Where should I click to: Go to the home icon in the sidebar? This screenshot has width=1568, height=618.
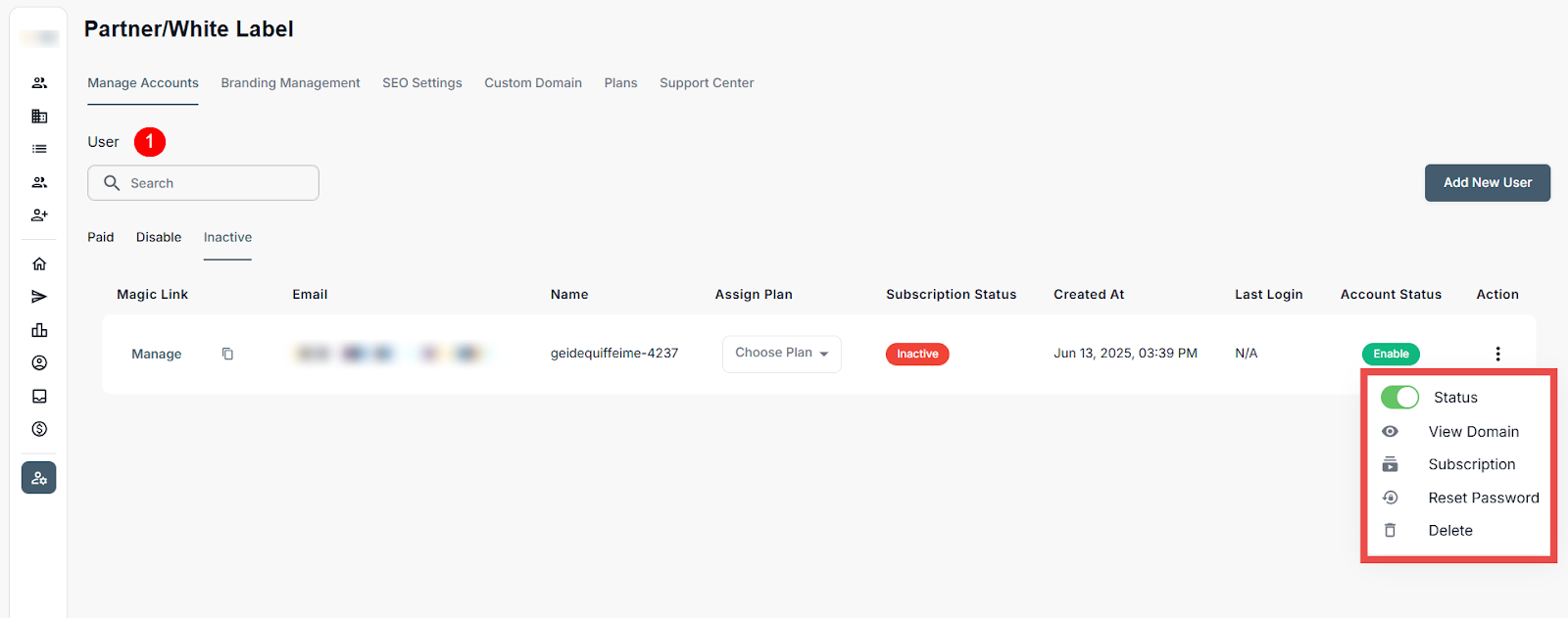[39, 263]
